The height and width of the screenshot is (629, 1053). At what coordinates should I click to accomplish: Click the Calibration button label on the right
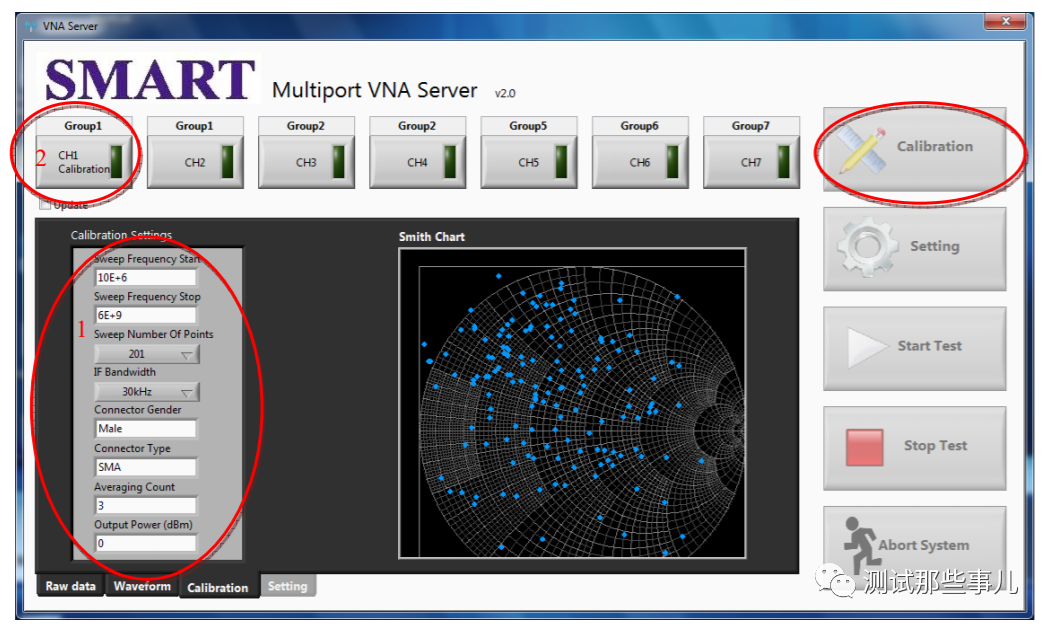click(x=935, y=146)
